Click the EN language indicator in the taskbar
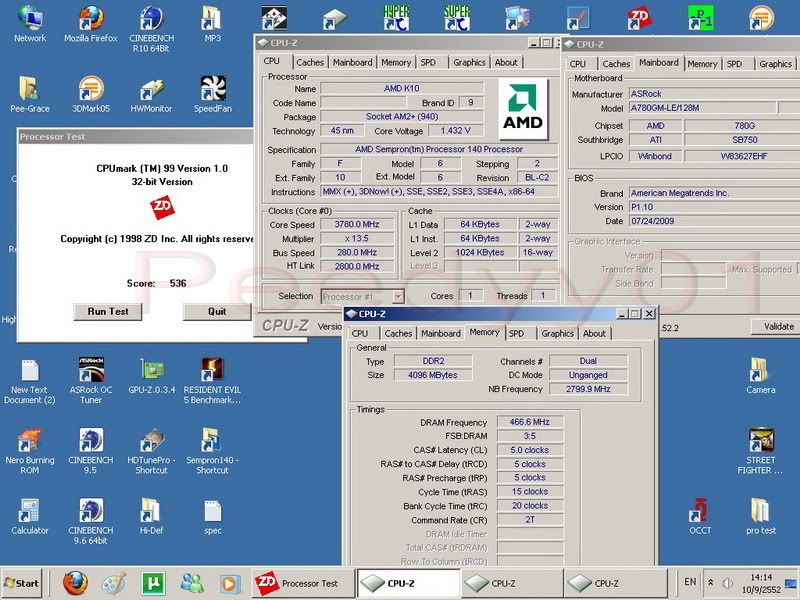This screenshot has width=800, height=600. tap(690, 582)
